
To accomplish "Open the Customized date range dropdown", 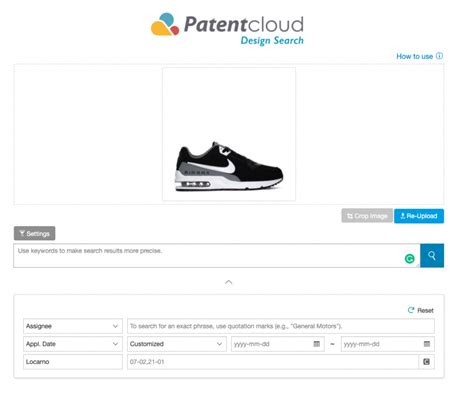I will click(177, 344).
